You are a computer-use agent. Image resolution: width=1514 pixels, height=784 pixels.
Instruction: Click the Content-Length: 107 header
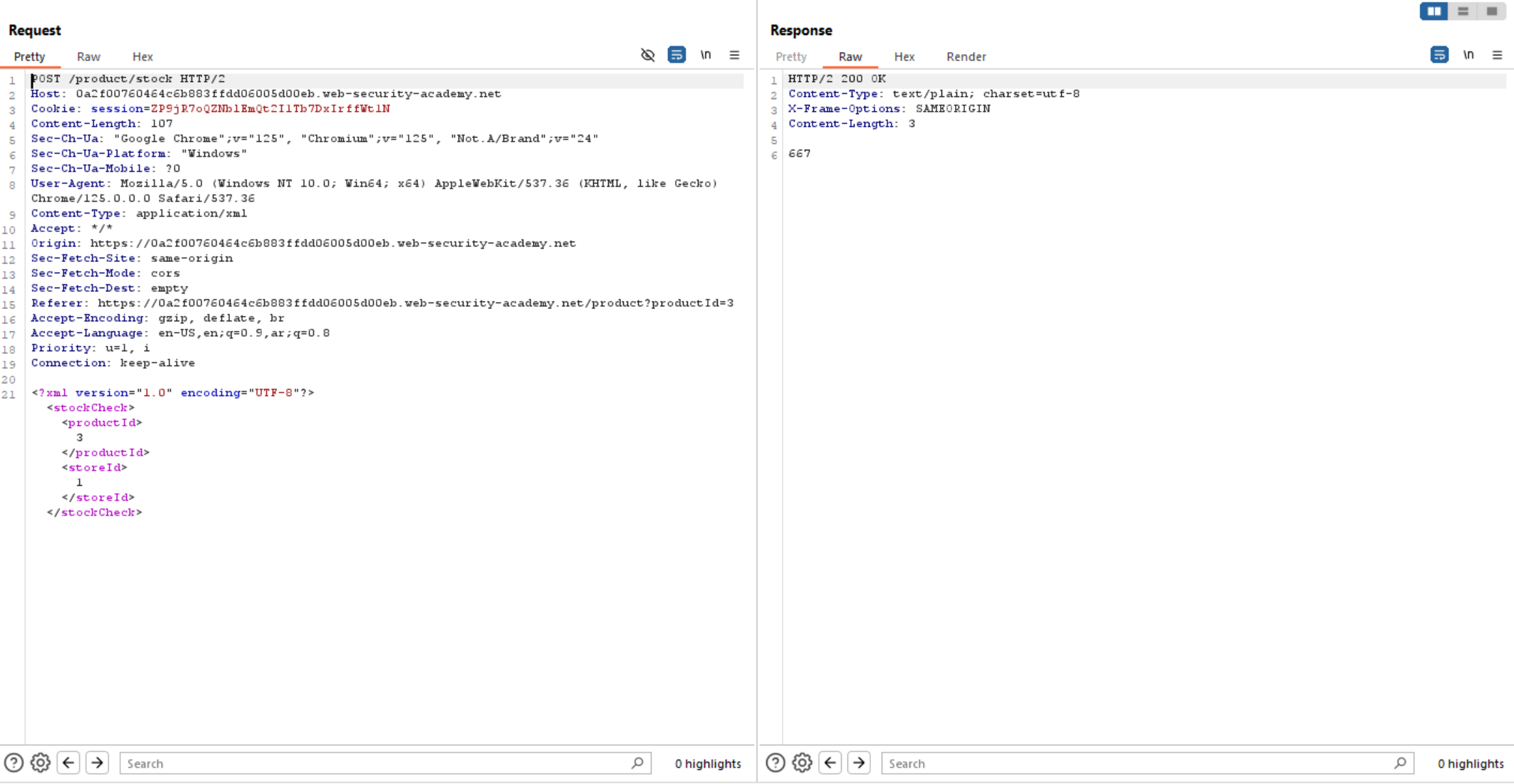pos(102,124)
